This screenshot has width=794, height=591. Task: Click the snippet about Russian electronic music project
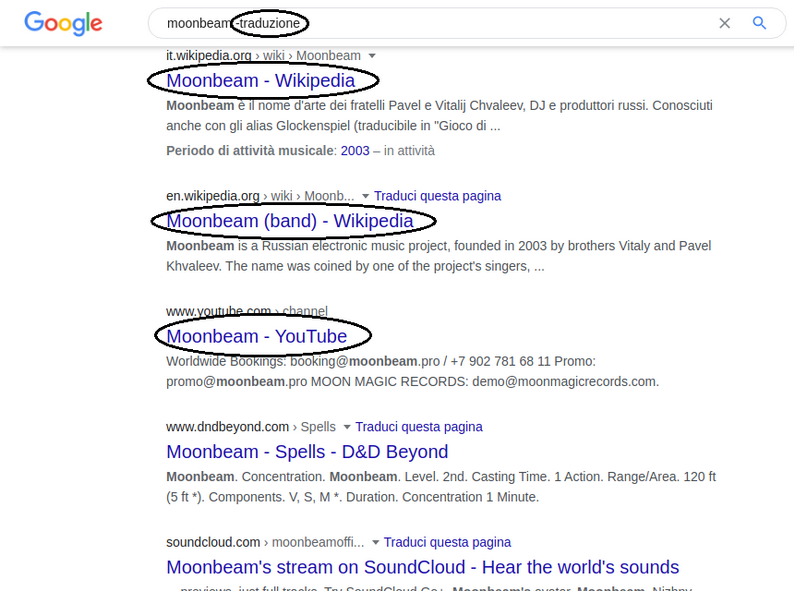(x=439, y=256)
